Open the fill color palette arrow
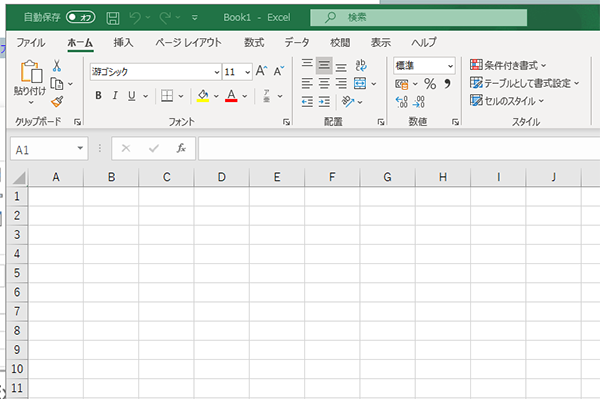The width and height of the screenshot is (600, 399). 216,96
